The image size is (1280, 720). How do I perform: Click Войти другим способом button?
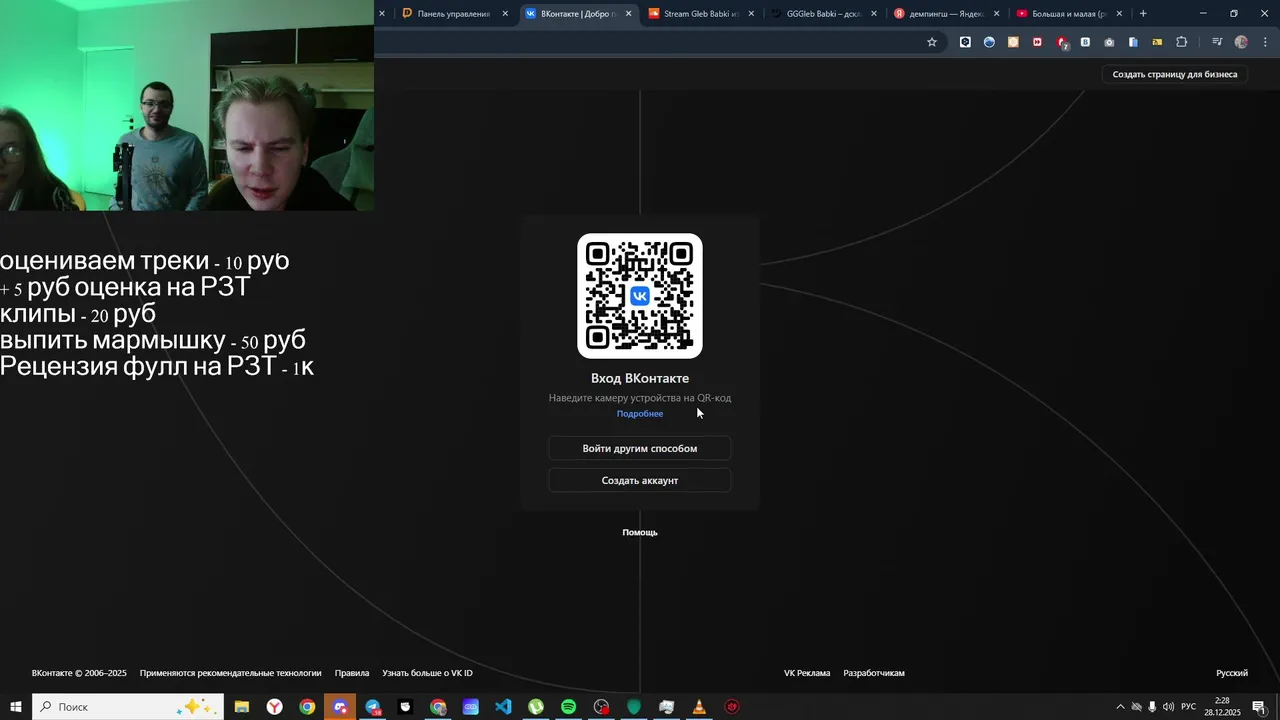point(640,448)
